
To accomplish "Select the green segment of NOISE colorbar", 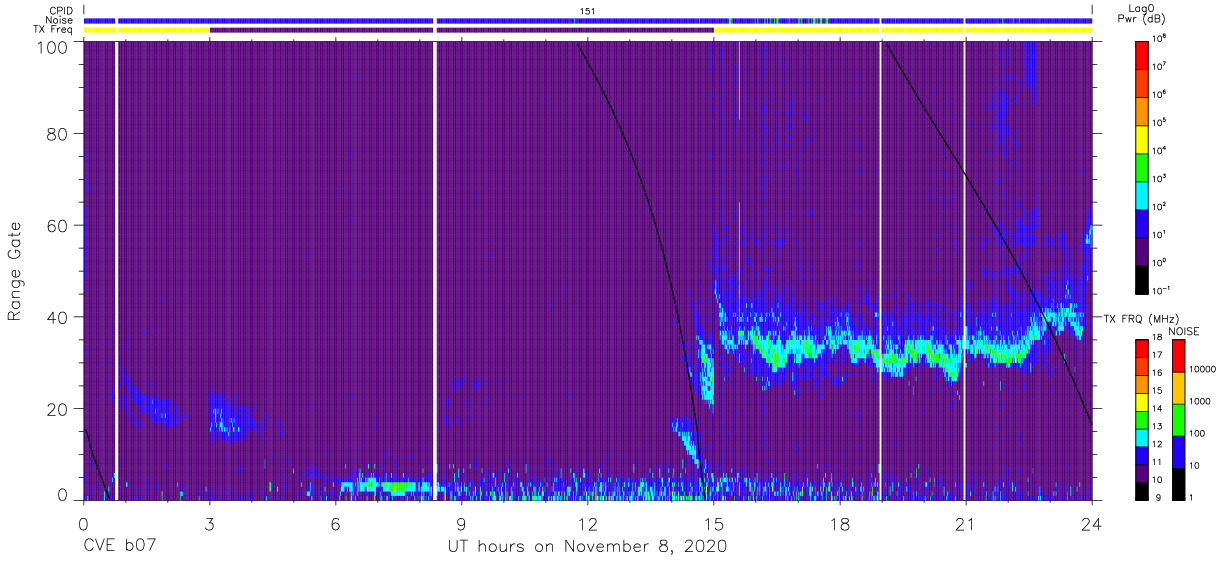I will tap(1178, 420).
